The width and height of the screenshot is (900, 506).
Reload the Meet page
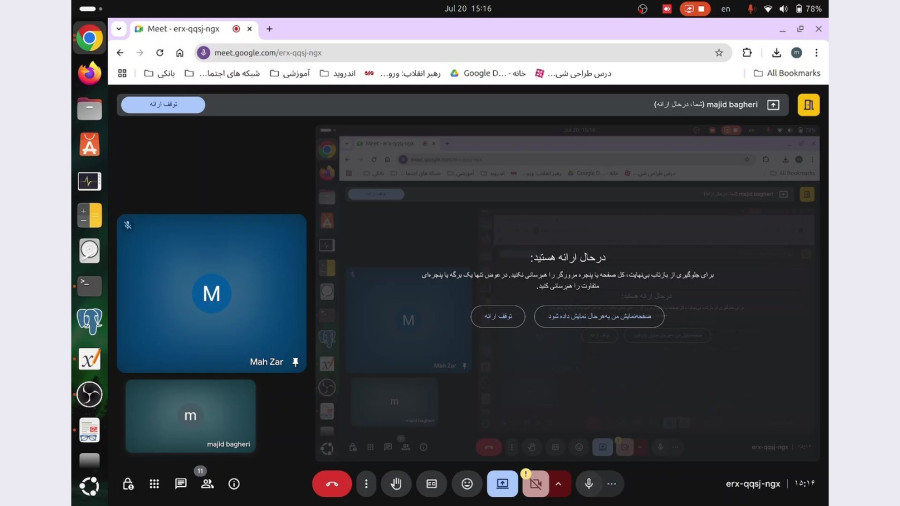pos(160,53)
